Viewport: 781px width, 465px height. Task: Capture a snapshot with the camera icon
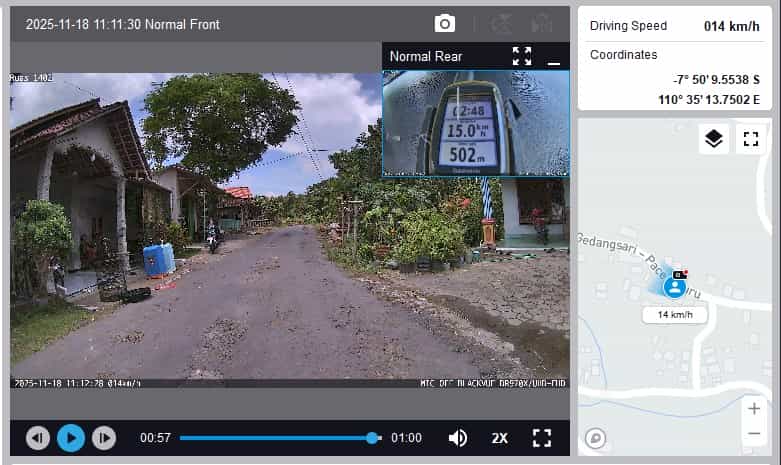[444, 24]
